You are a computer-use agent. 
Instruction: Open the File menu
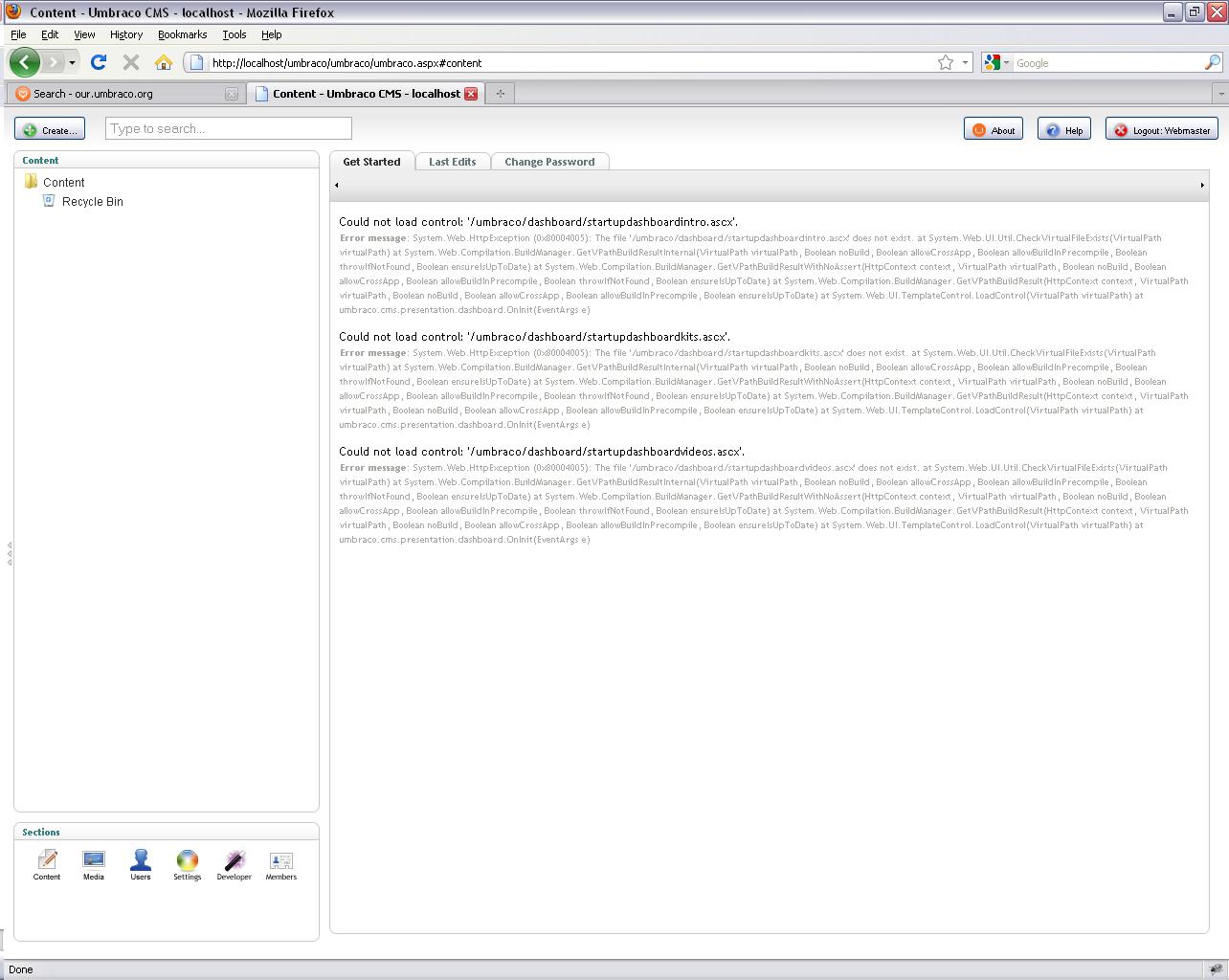[x=18, y=34]
